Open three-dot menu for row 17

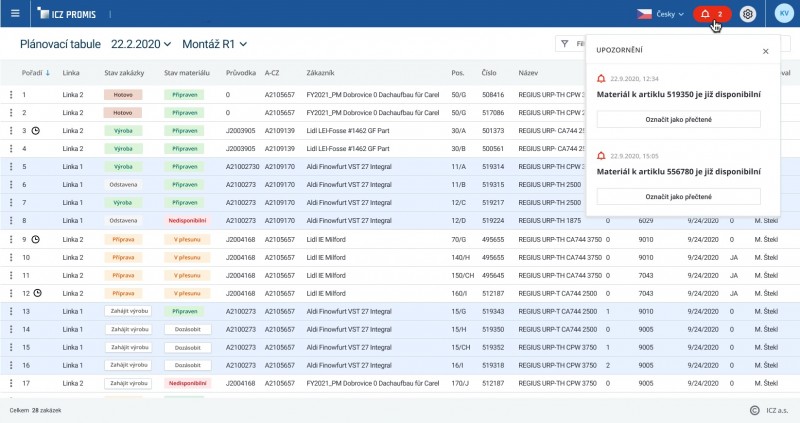pos(11,383)
